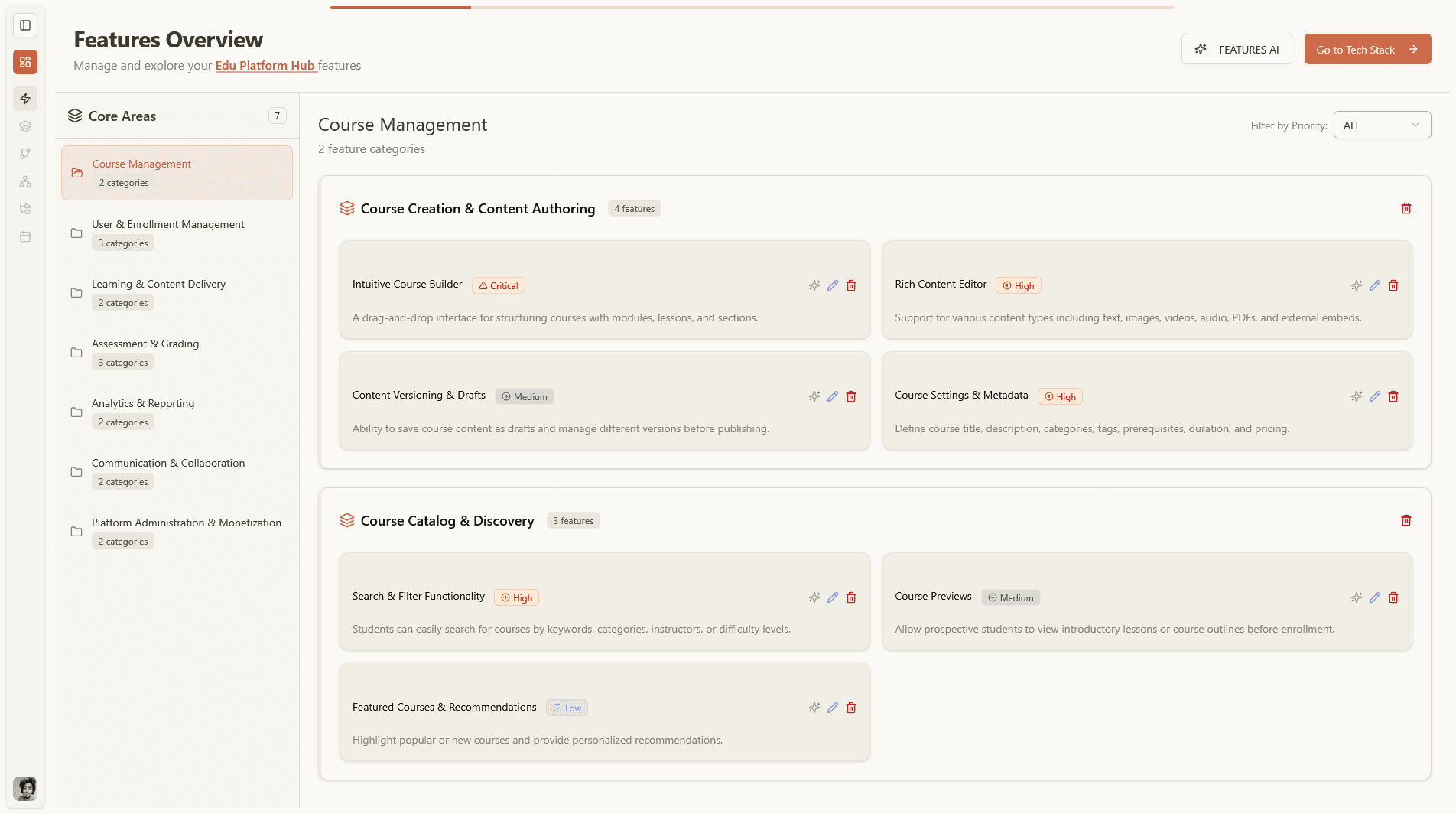The width and height of the screenshot is (1456, 814).
Task: Delete Featured Courses & Recommendations feature
Action: point(851,708)
